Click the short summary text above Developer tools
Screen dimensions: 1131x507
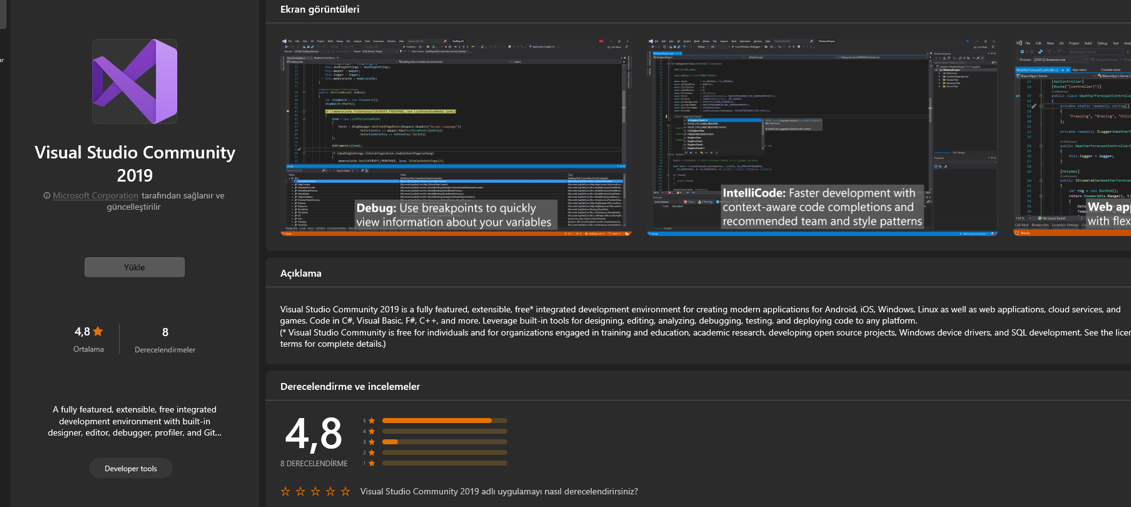pos(135,421)
